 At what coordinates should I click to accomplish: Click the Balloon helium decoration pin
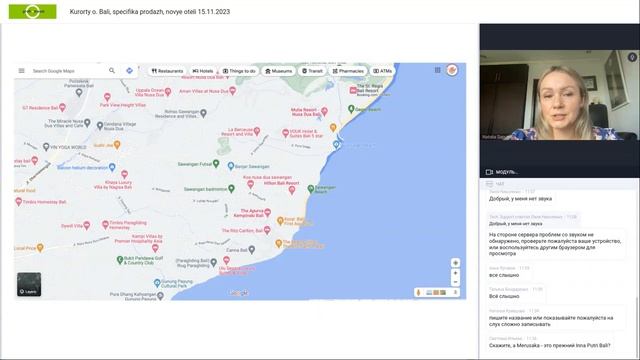pyautogui.click(x=112, y=167)
